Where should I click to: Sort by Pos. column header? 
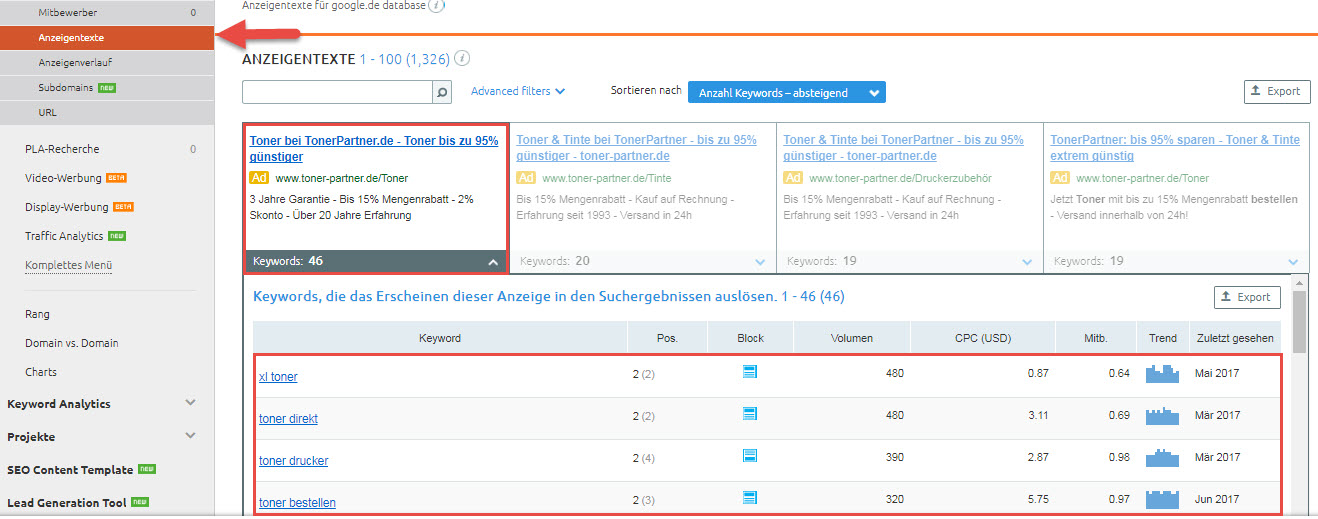point(667,338)
